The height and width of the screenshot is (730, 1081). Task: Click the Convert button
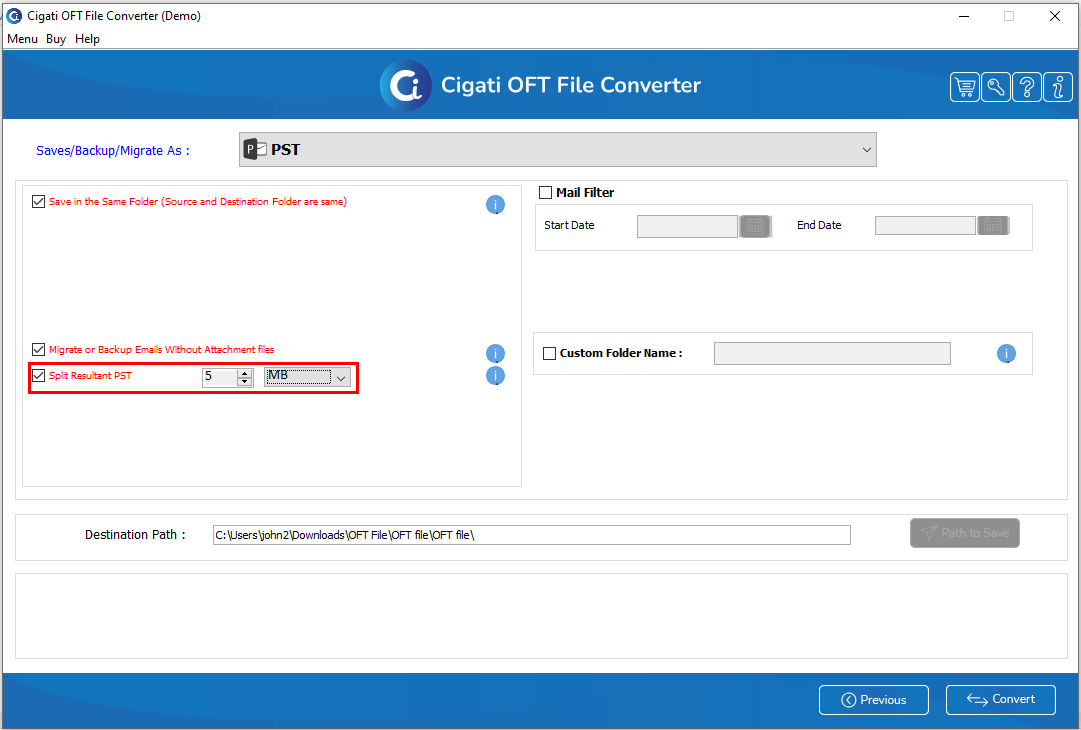[x=1000, y=700]
